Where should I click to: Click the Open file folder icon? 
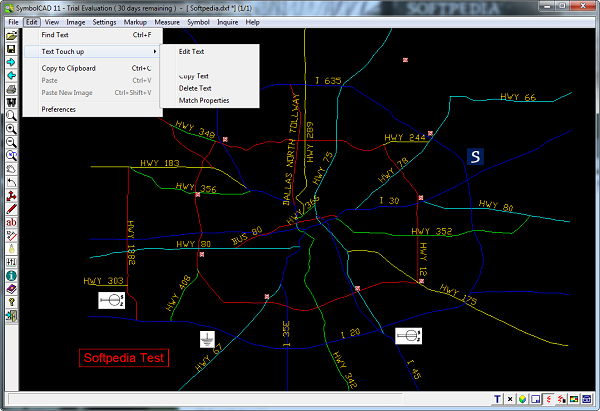pyautogui.click(x=10, y=36)
